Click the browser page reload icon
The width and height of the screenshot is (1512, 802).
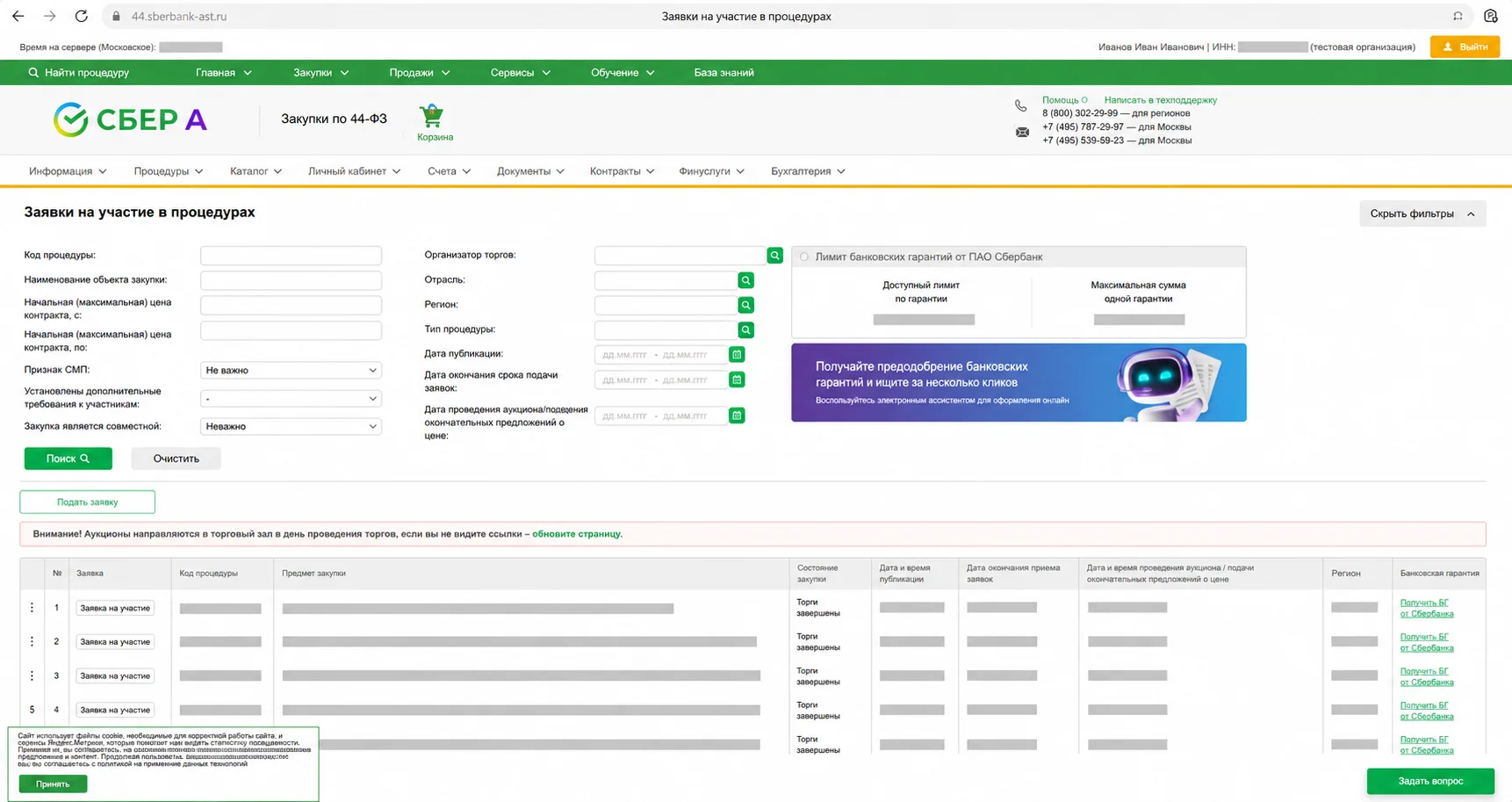pos(81,16)
